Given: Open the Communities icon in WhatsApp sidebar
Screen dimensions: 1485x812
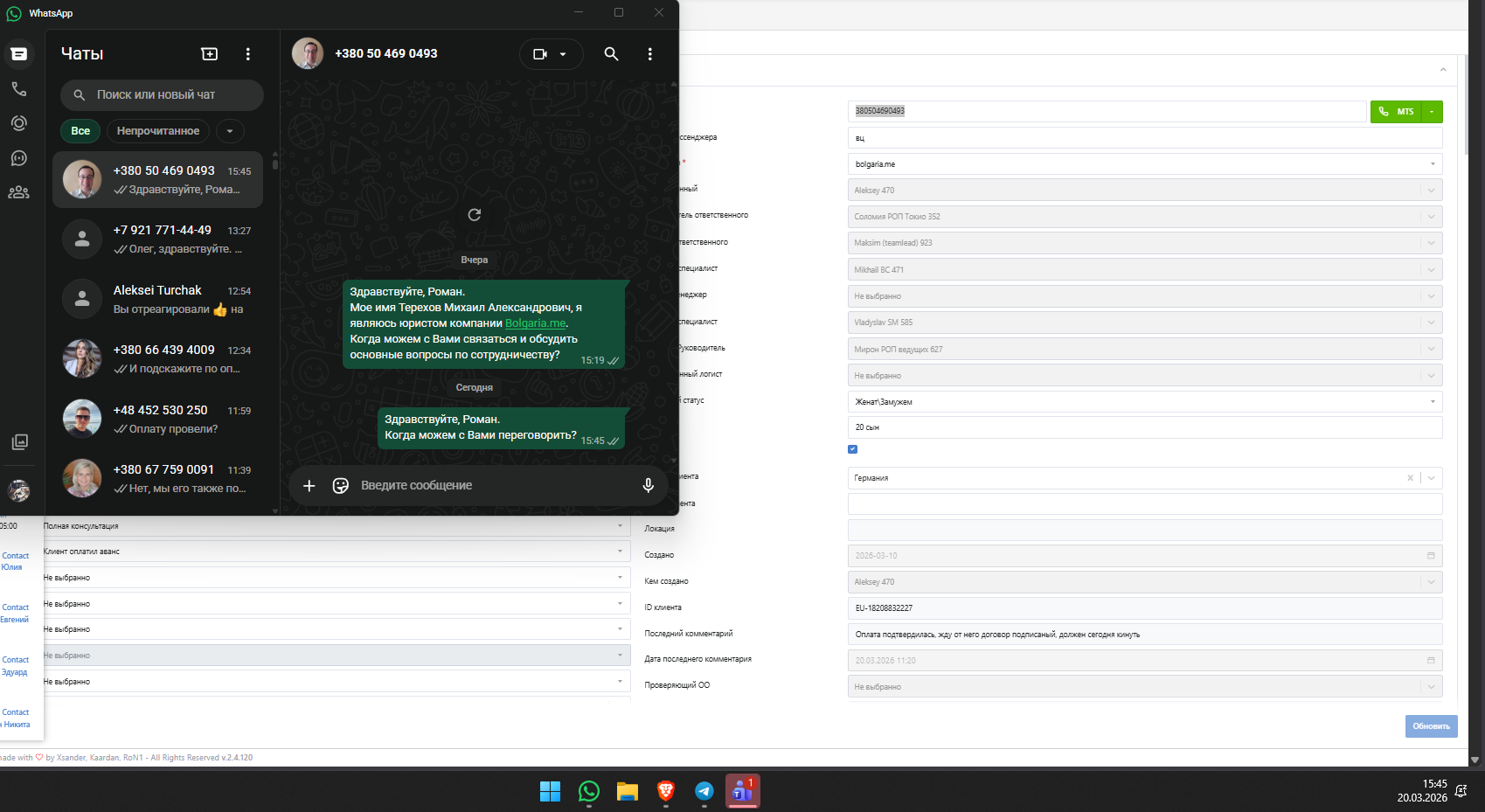Looking at the screenshot, I should (x=18, y=192).
